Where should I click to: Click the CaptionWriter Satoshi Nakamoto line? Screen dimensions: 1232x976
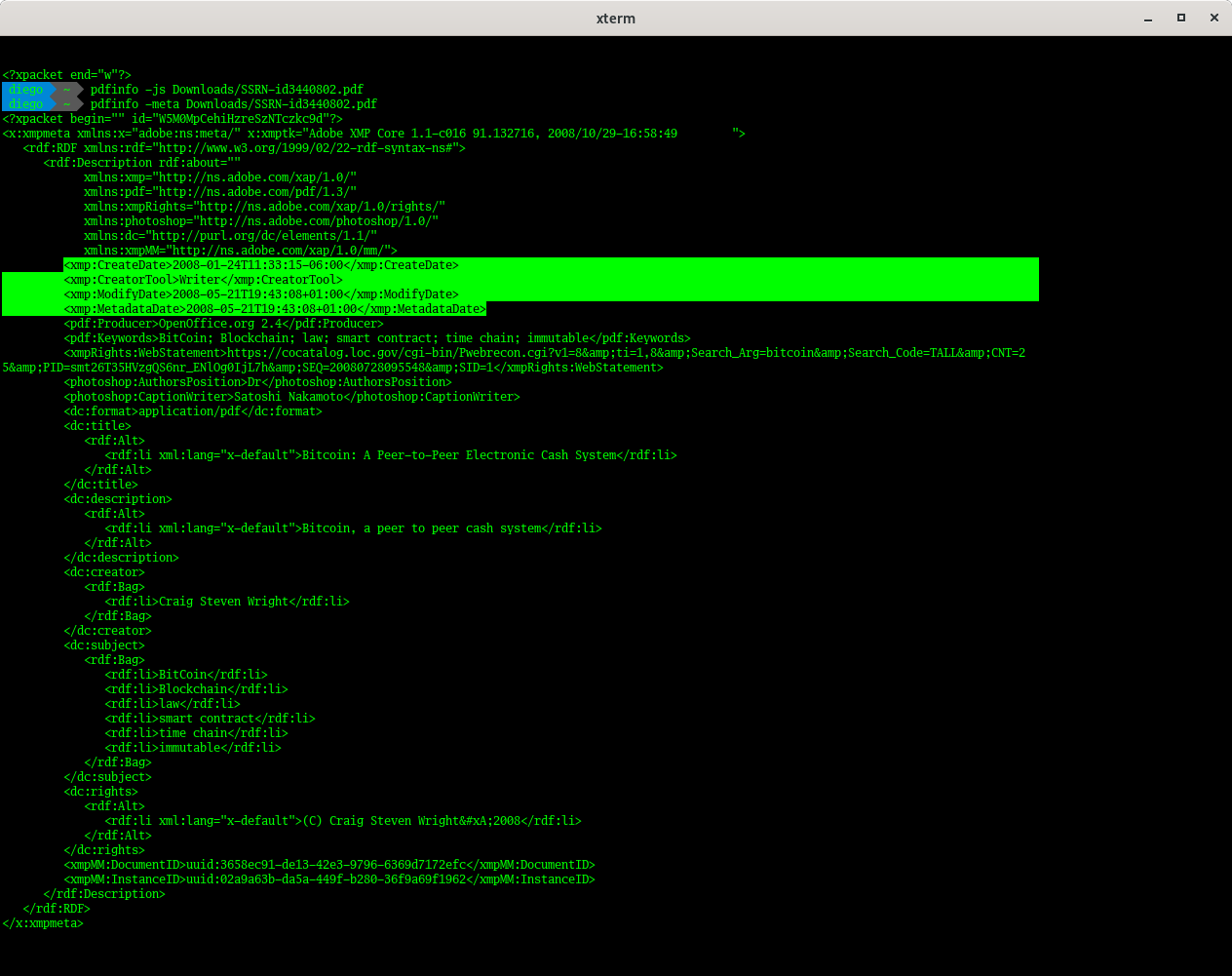pos(292,397)
